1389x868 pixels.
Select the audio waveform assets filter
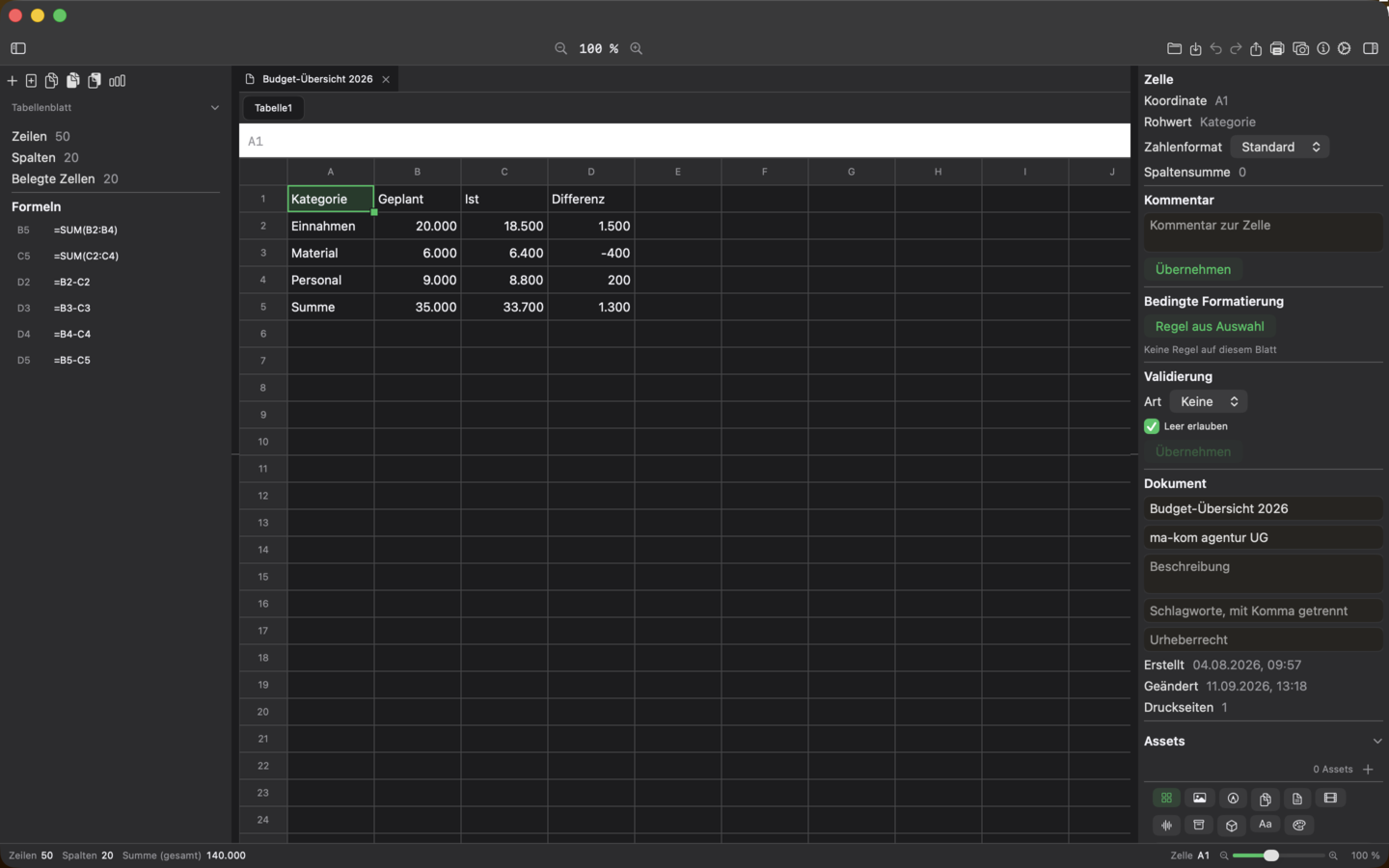pyautogui.click(x=1167, y=825)
